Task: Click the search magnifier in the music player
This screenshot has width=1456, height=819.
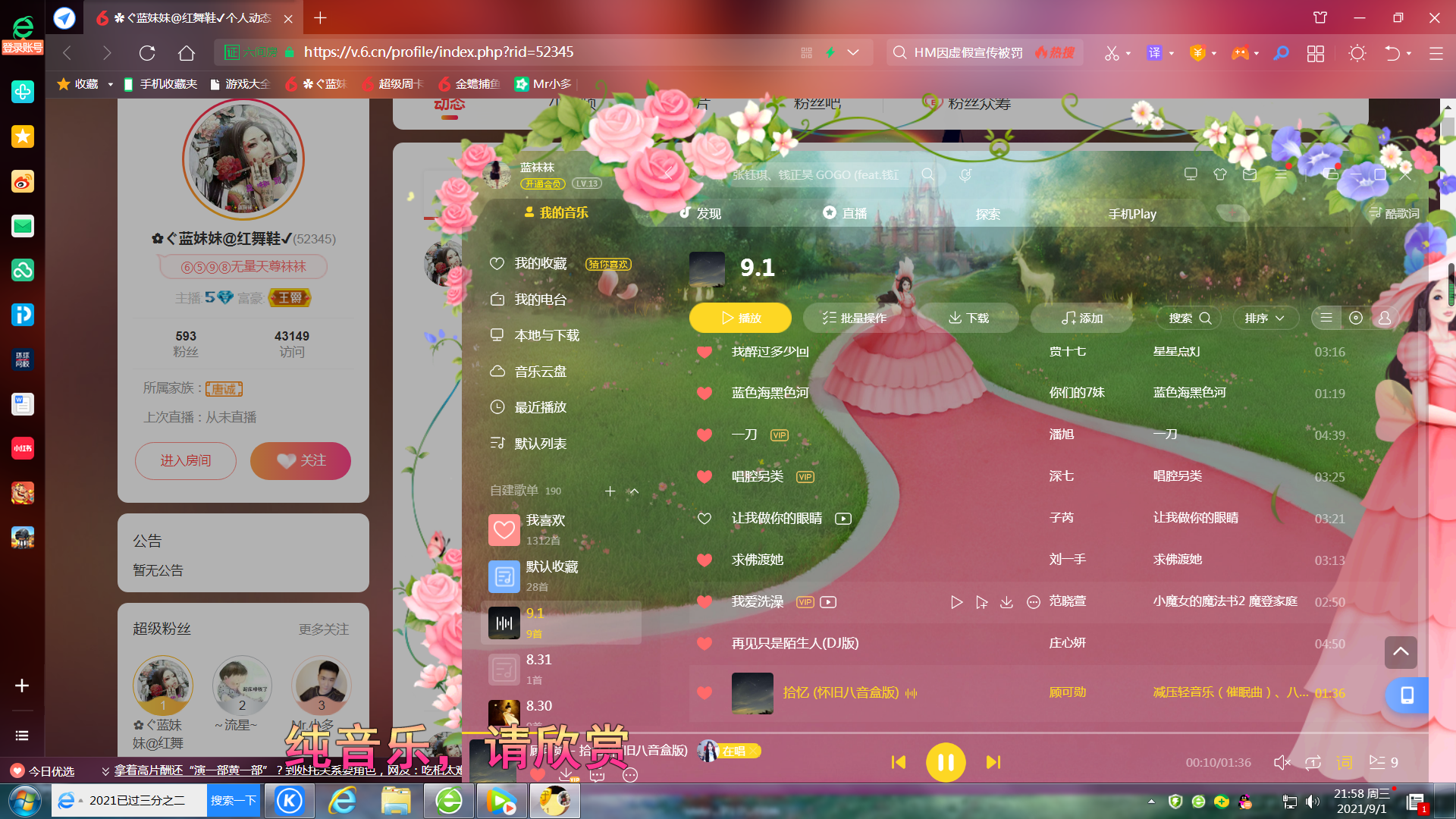Action: point(927,174)
